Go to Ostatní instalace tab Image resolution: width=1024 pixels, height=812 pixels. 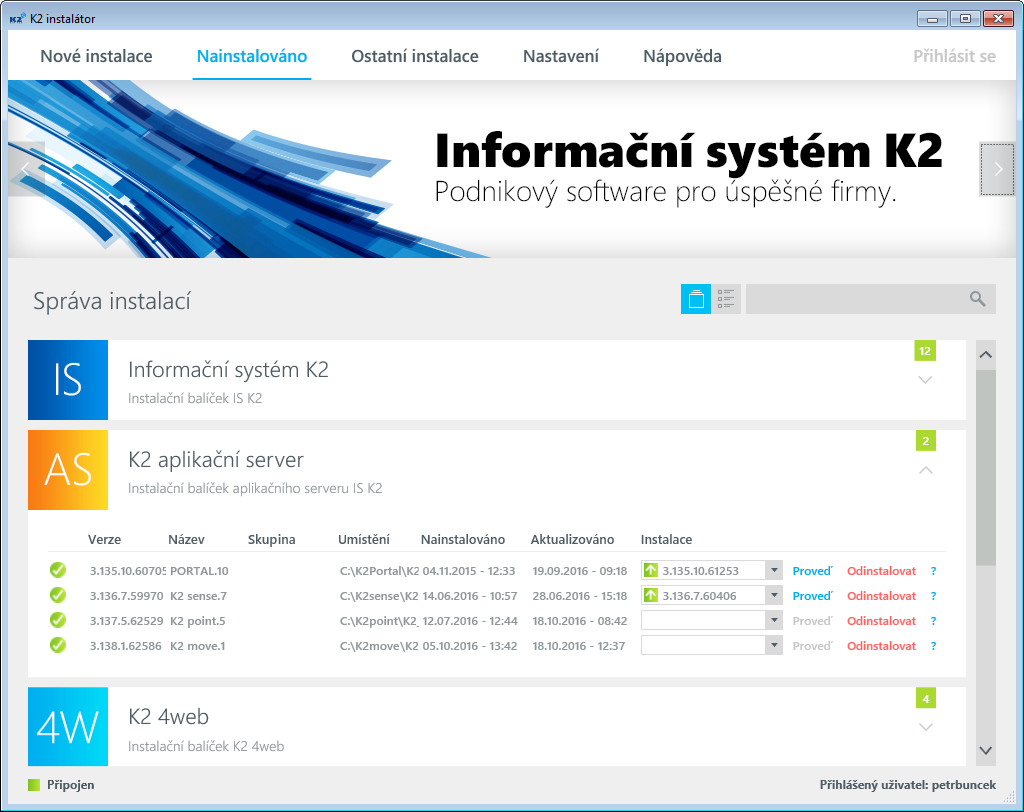(415, 56)
